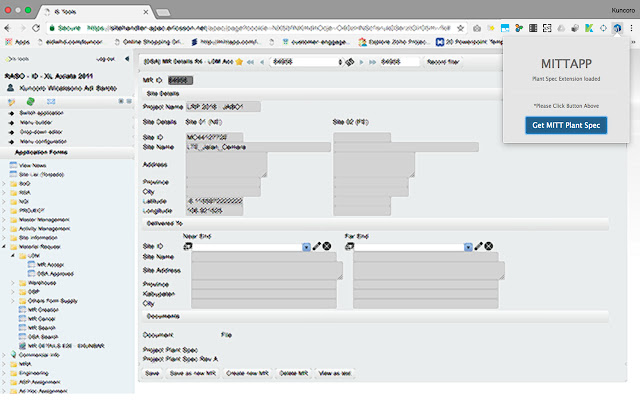
Task: Click the Get MITT Plant Spec button
Action: coord(566,125)
